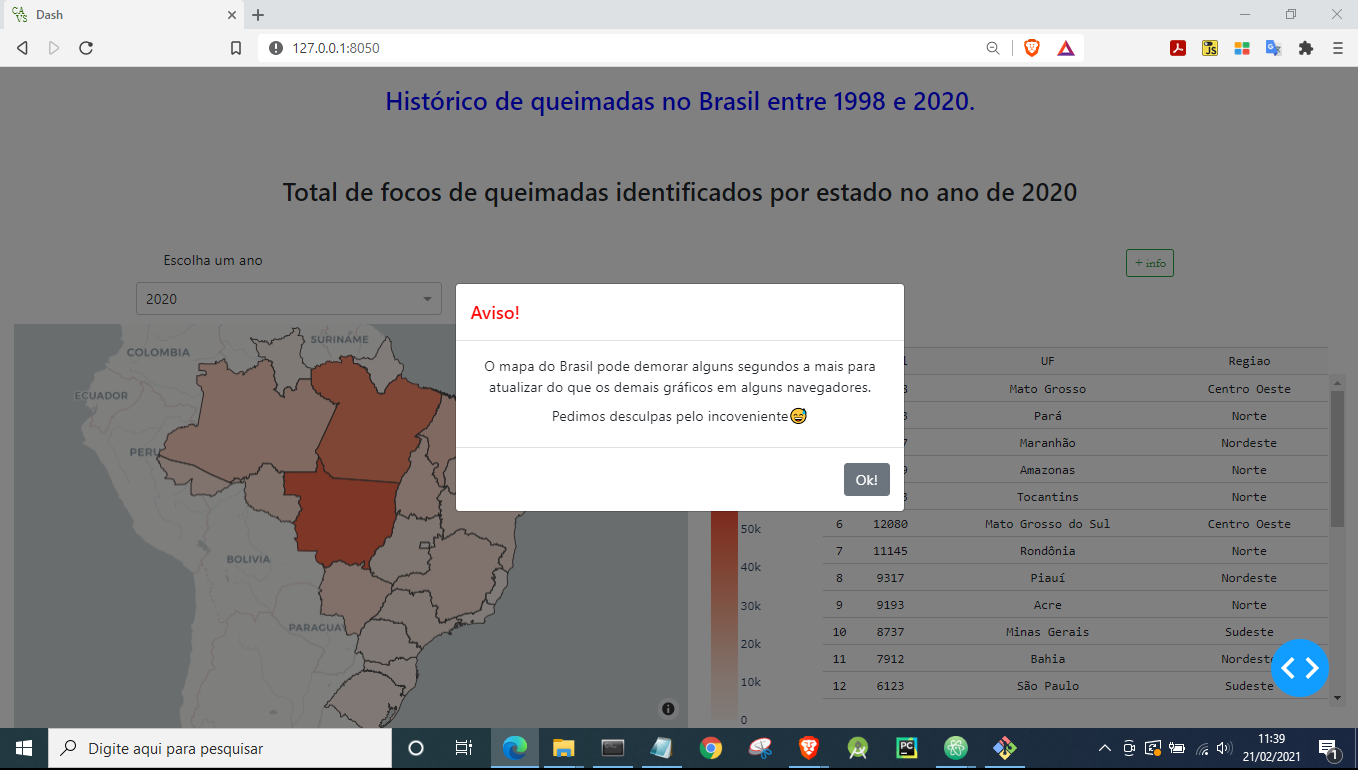The image size is (1358, 770).
Task: Open Brave browser taskbar icon
Action: click(x=809, y=748)
